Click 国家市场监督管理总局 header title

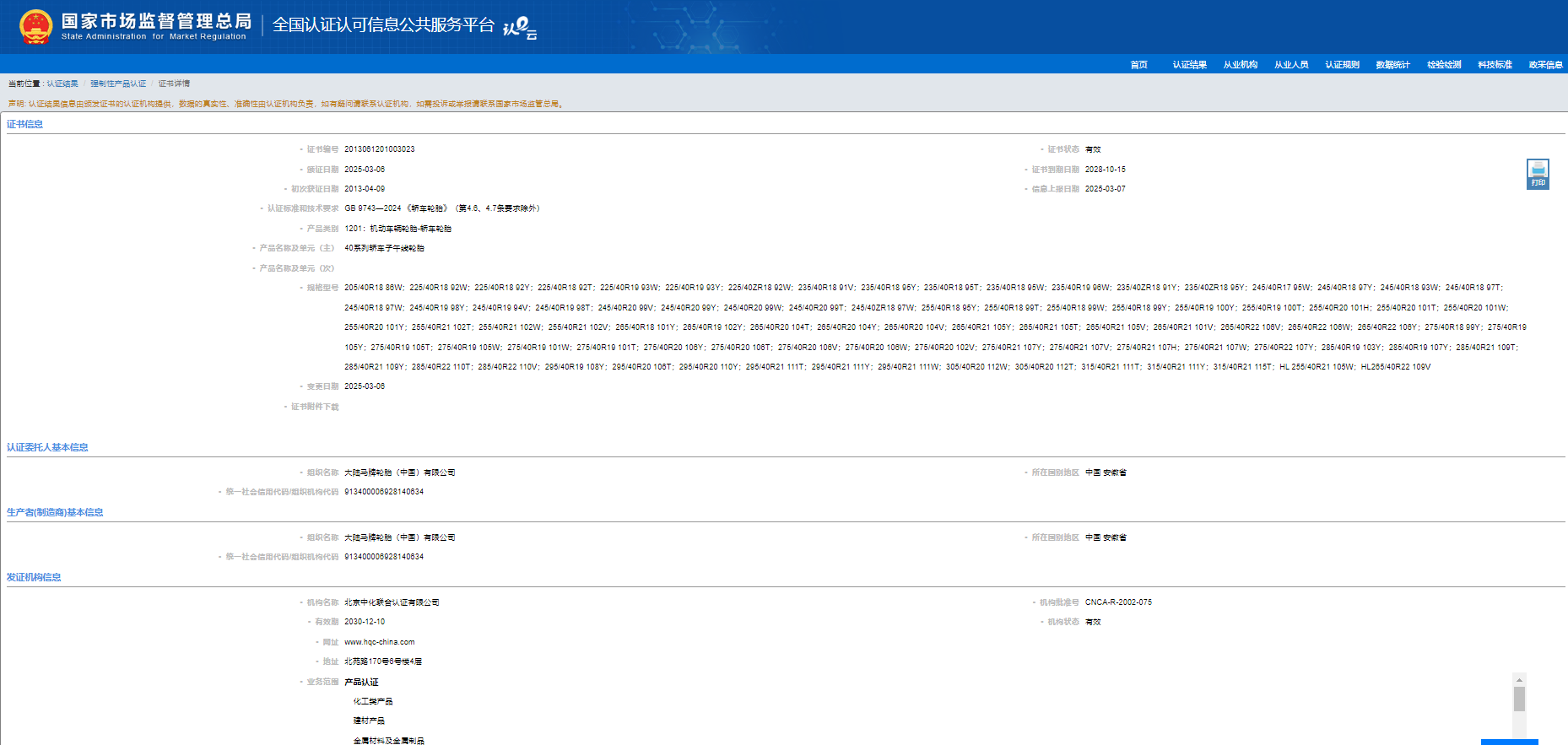point(156,21)
